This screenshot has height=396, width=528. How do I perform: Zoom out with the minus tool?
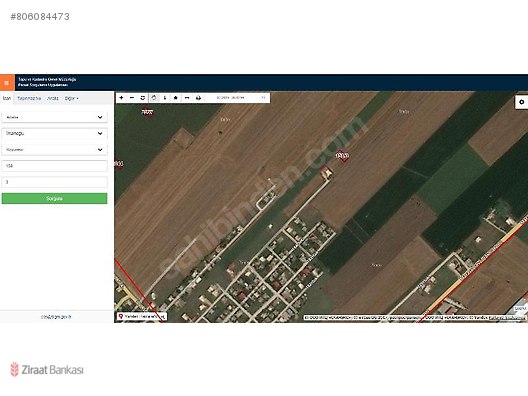click(132, 98)
